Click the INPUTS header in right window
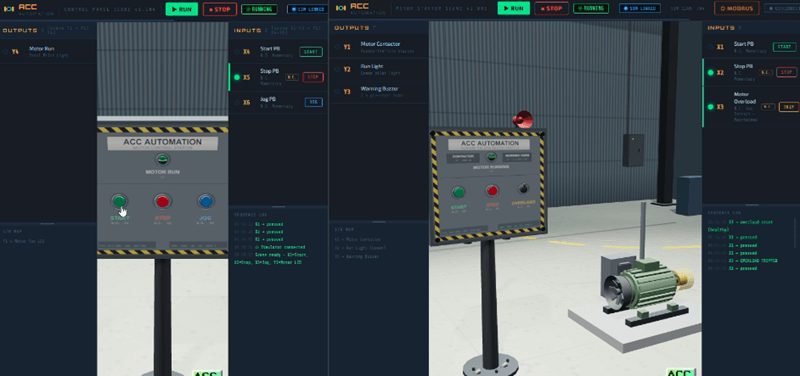The image size is (800, 376). [721, 28]
